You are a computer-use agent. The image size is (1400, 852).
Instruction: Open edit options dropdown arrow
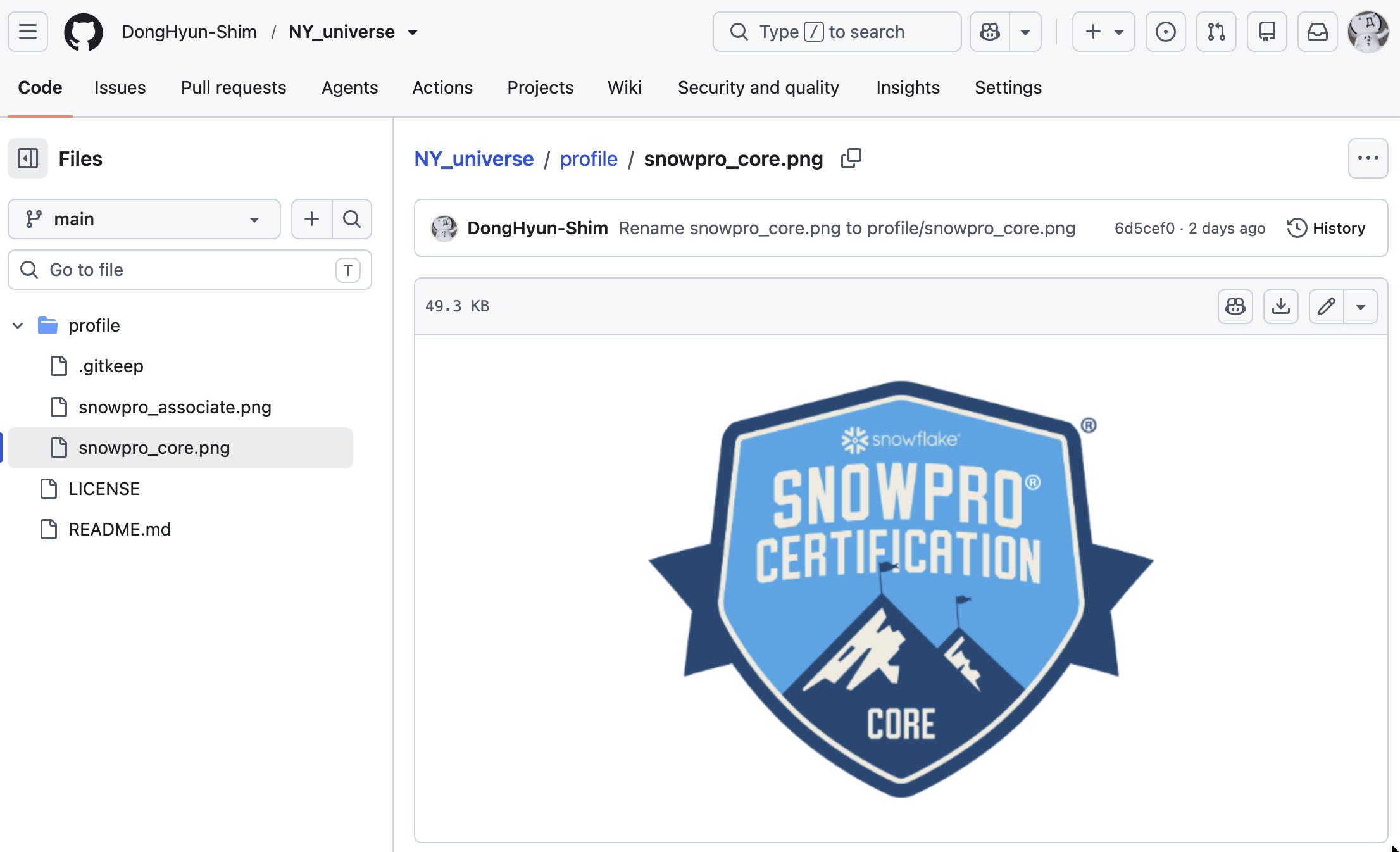point(1361,306)
